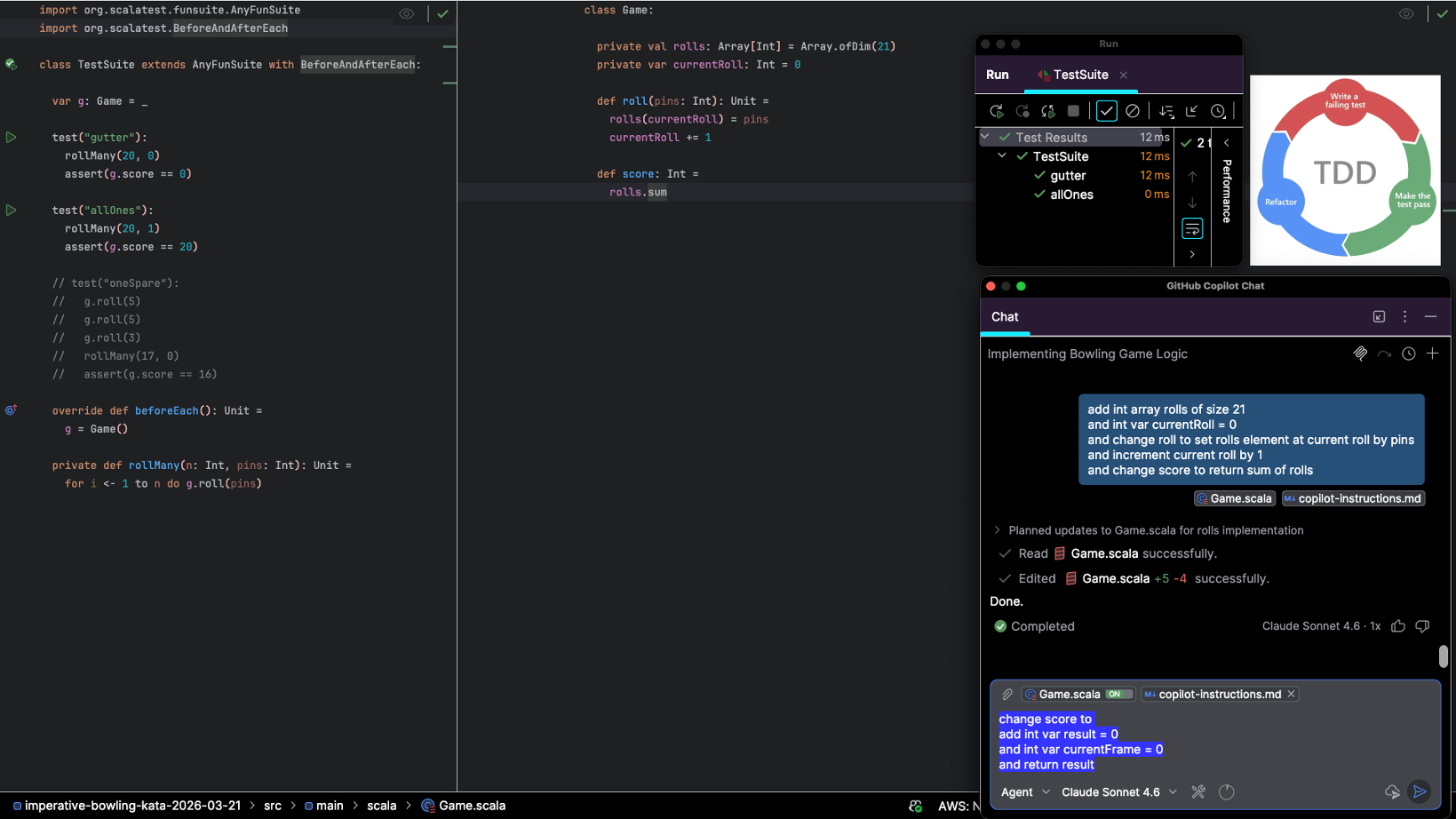Open the Agent mode dropdown
Screen dimensions: 1456x819
click(x=1025, y=791)
